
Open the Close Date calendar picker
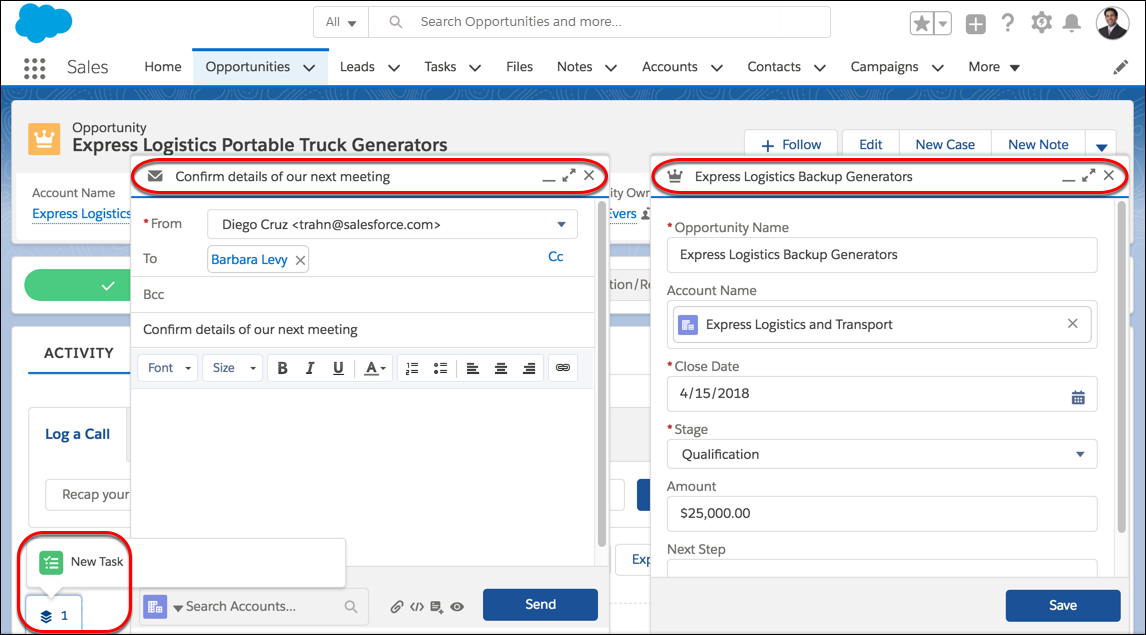click(1078, 398)
